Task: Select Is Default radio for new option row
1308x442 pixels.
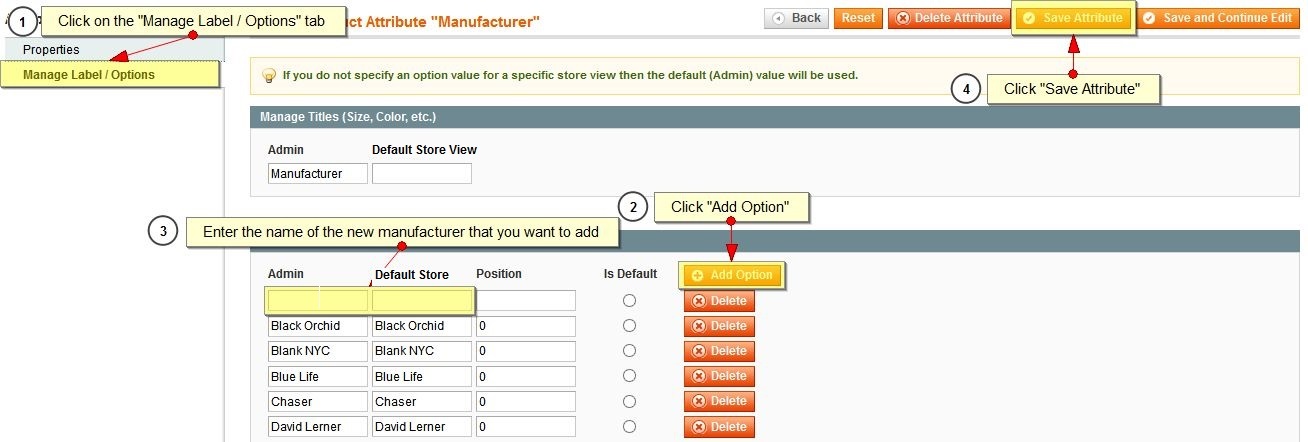Action: click(x=629, y=300)
